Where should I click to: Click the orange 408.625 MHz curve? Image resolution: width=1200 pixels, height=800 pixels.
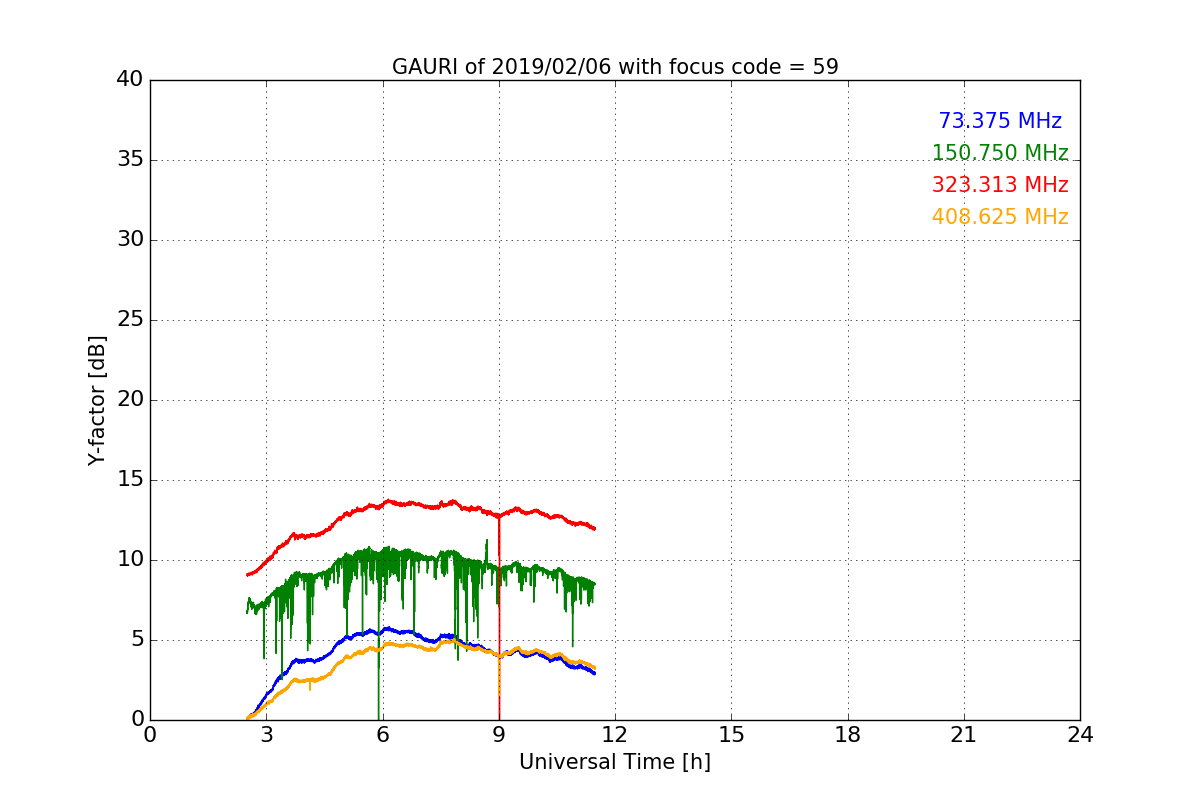point(420,646)
